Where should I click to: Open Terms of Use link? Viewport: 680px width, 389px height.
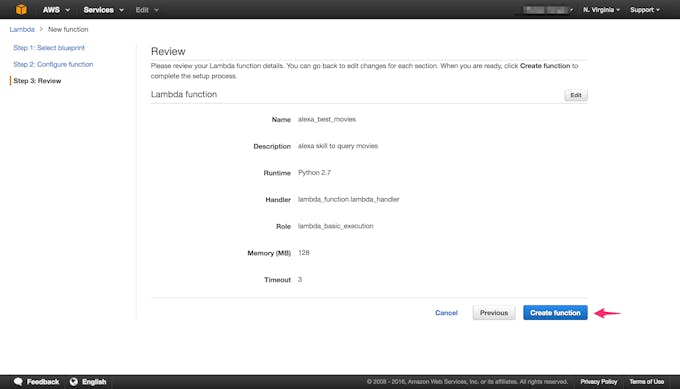[647, 382]
